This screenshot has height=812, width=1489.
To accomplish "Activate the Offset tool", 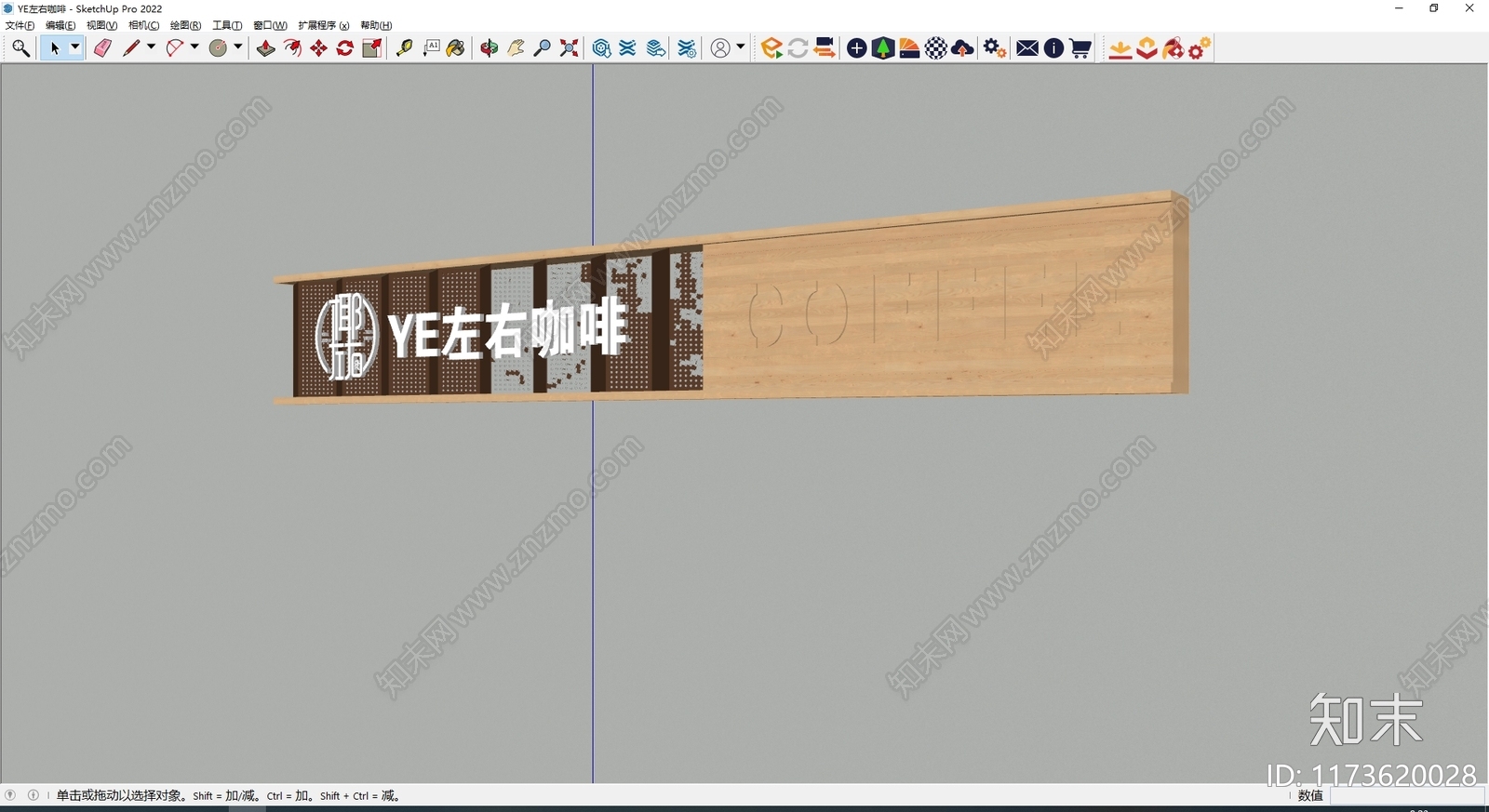I will [x=293, y=48].
